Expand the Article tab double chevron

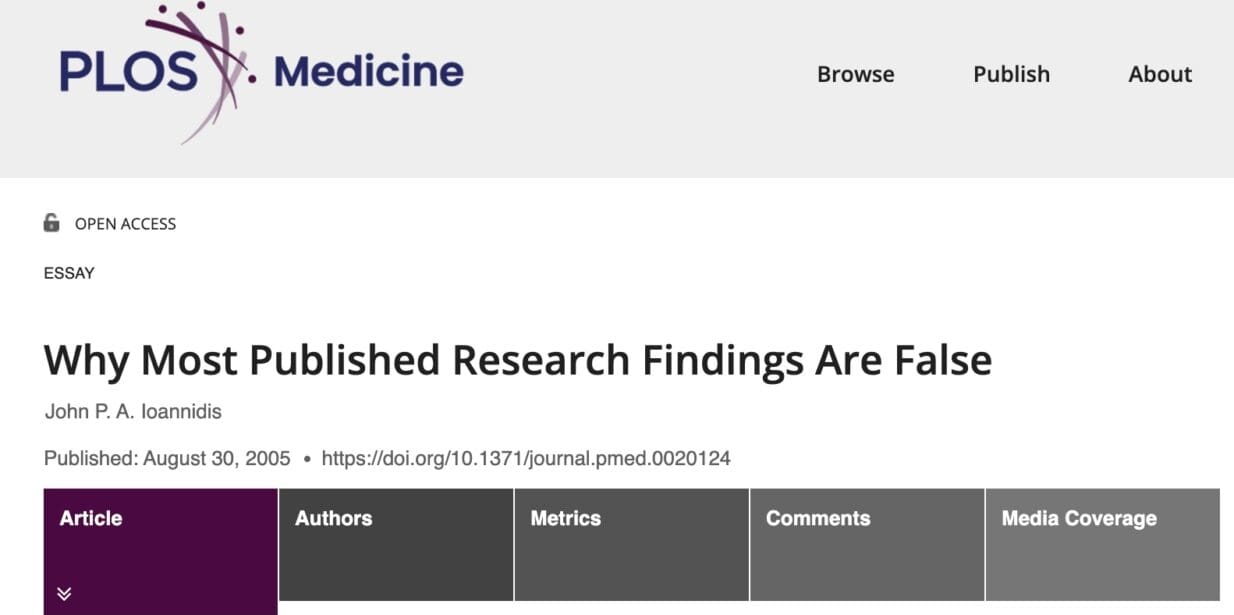click(64, 594)
